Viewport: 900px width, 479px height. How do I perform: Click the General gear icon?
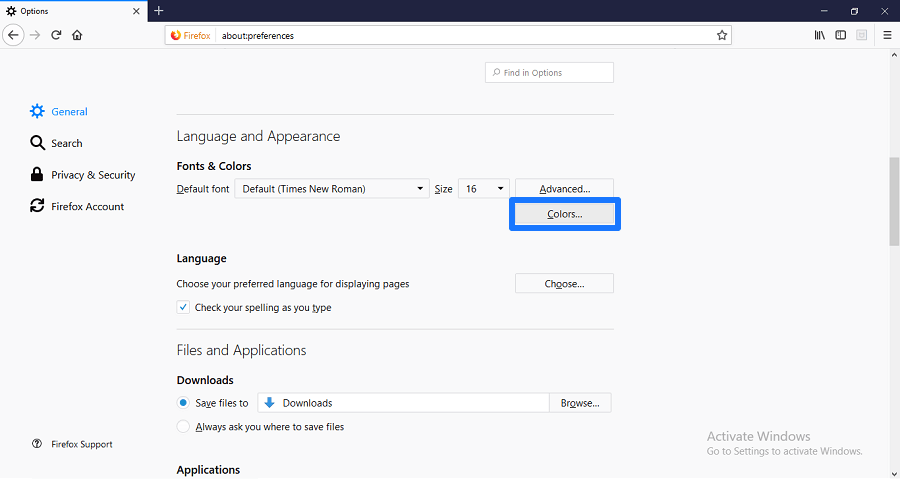point(37,111)
